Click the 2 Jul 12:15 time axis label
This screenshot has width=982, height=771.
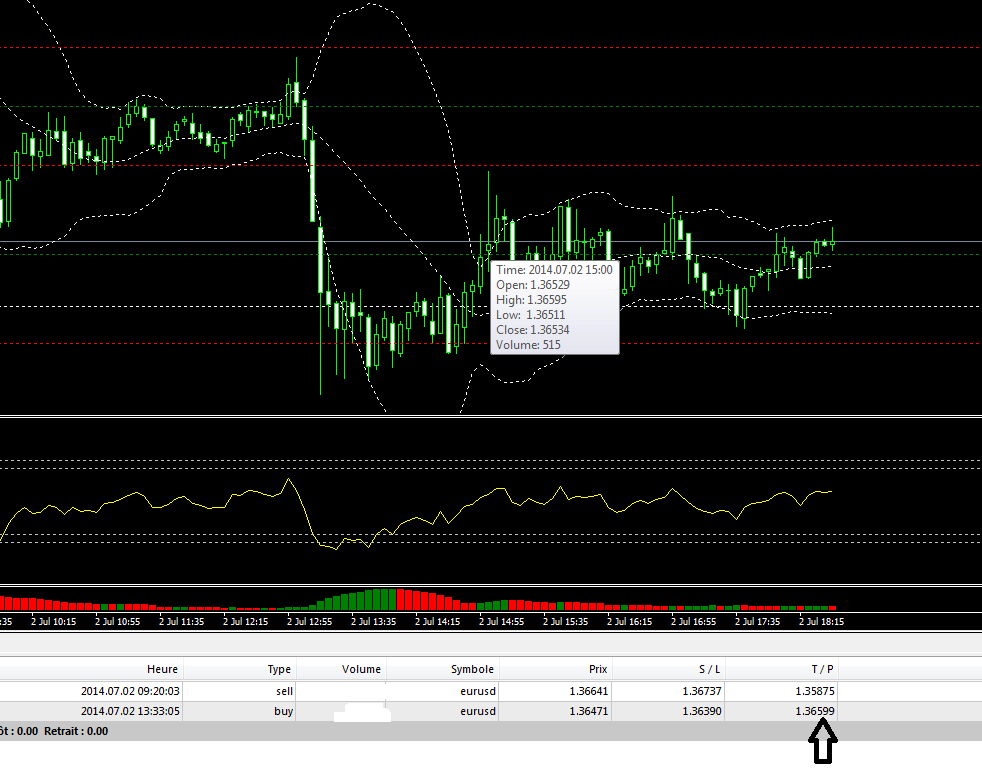point(246,621)
